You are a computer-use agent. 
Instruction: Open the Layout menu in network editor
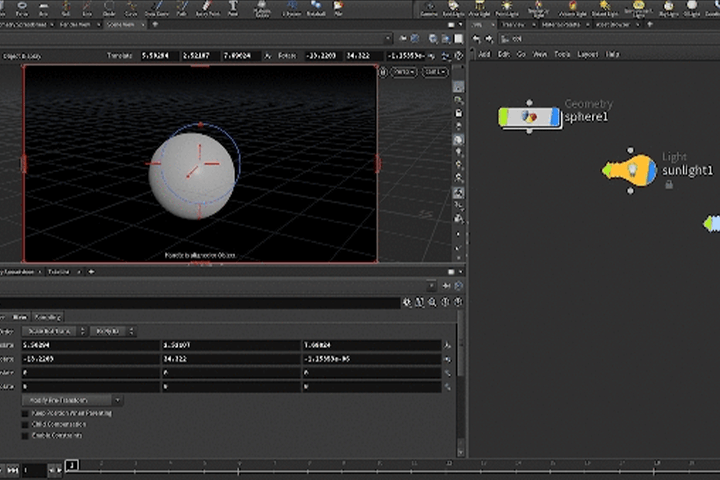point(587,54)
